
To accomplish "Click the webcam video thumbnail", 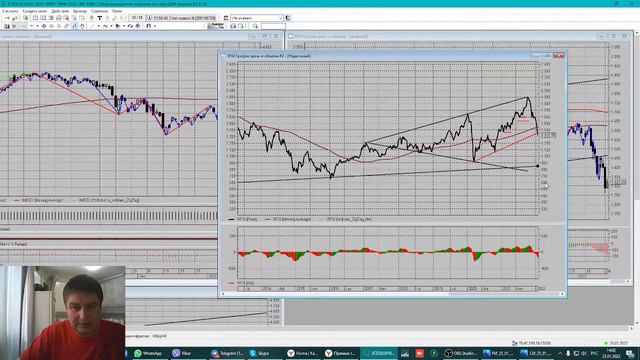I will [62, 313].
